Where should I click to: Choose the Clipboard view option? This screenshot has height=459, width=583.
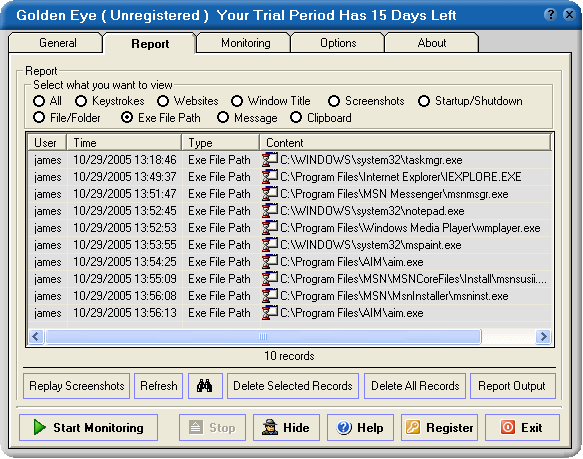click(296, 118)
